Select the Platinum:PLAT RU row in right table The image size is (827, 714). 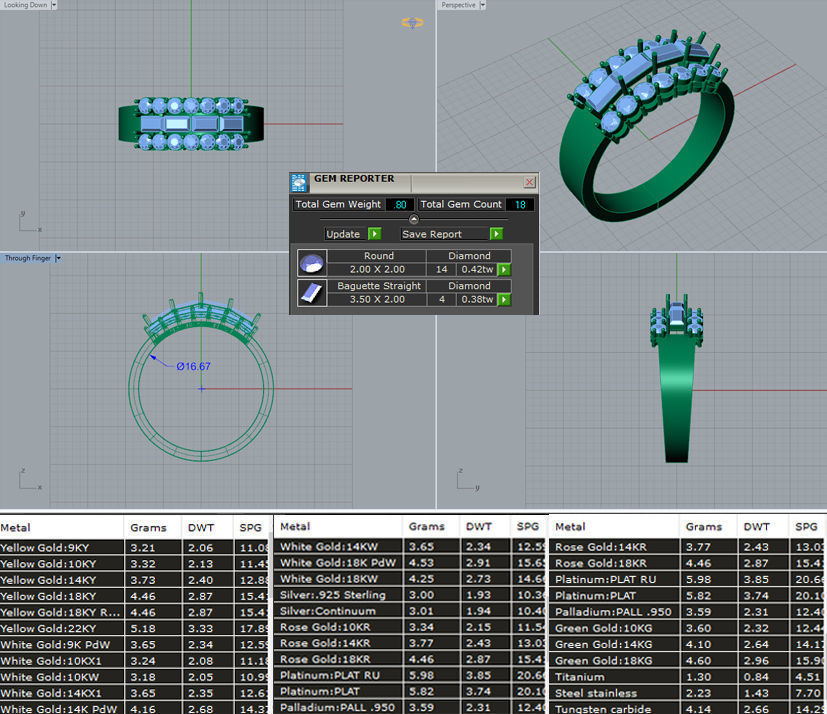point(688,580)
